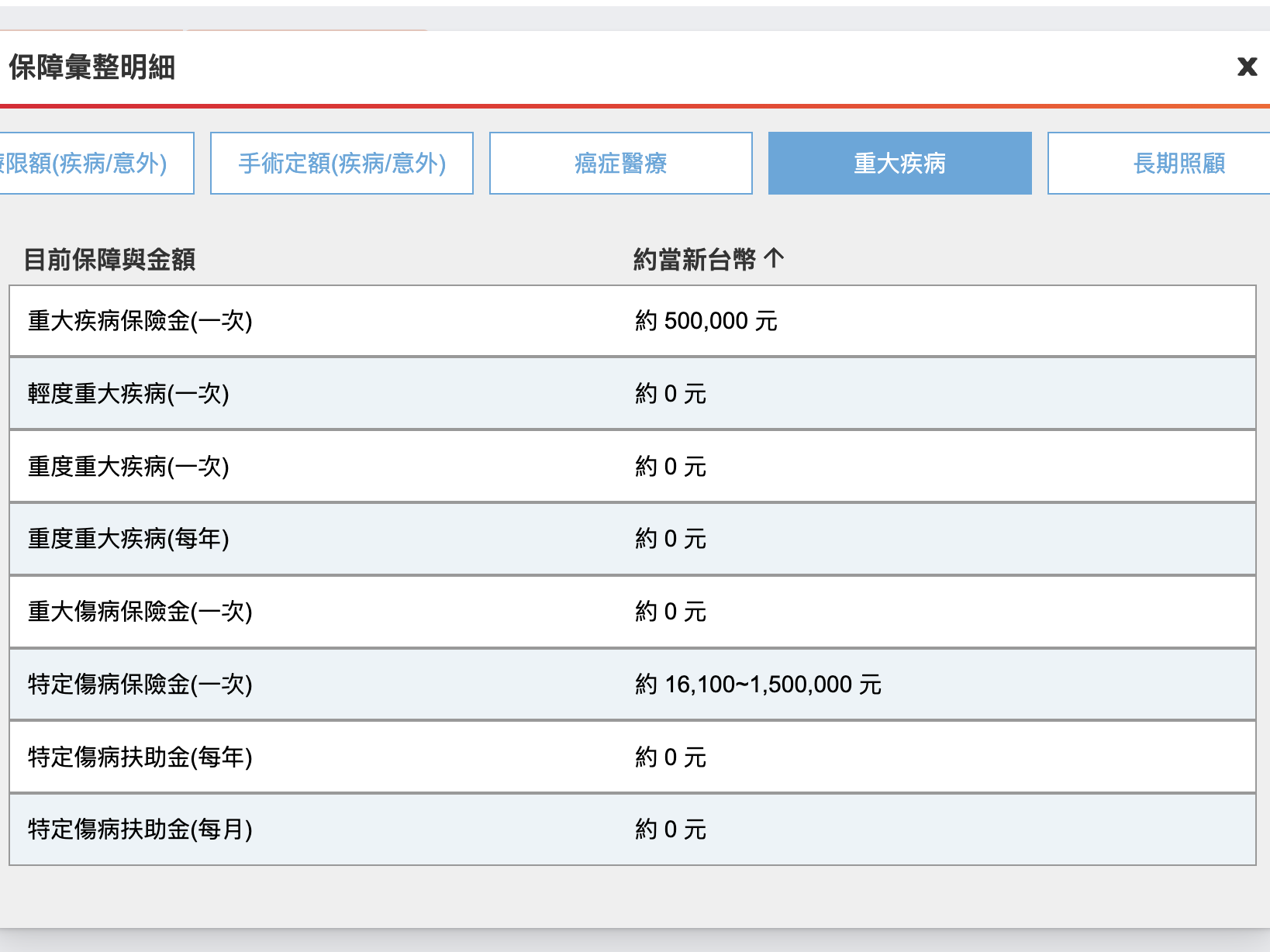Click the 目前保障與金額 column header
This screenshot has width=1270, height=952.
point(109,259)
